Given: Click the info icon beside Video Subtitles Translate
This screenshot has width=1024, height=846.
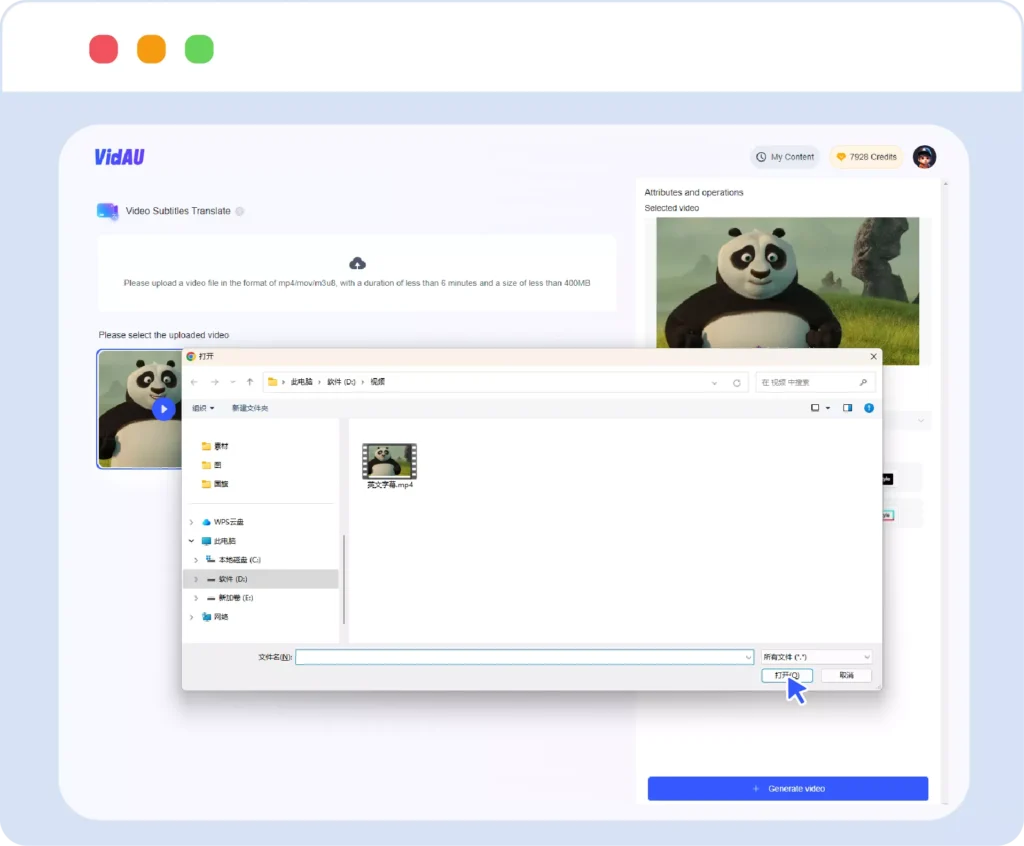Looking at the screenshot, I should pyautogui.click(x=240, y=211).
